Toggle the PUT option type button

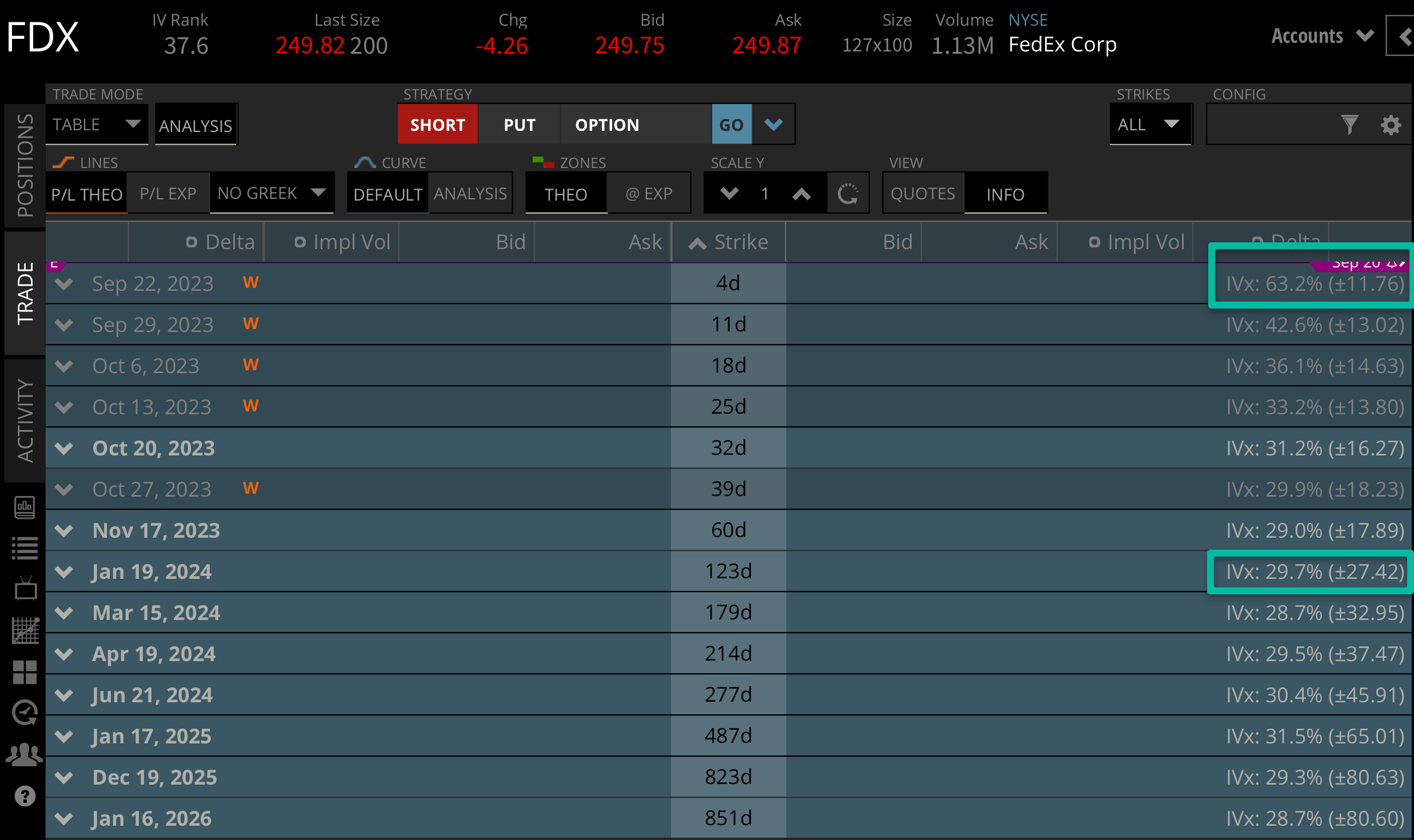(519, 125)
